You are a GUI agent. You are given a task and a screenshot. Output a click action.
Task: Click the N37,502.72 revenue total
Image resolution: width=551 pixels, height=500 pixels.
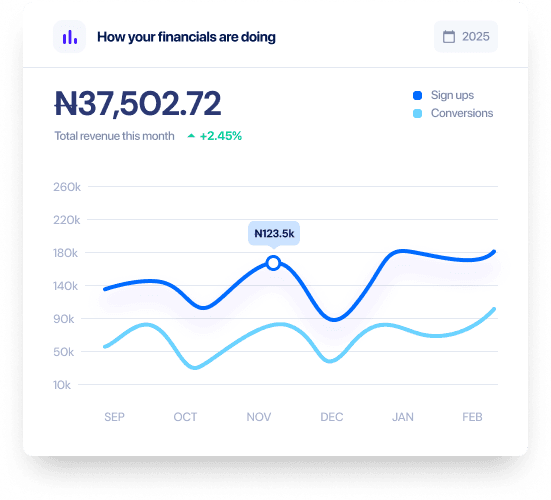[x=138, y=103]
